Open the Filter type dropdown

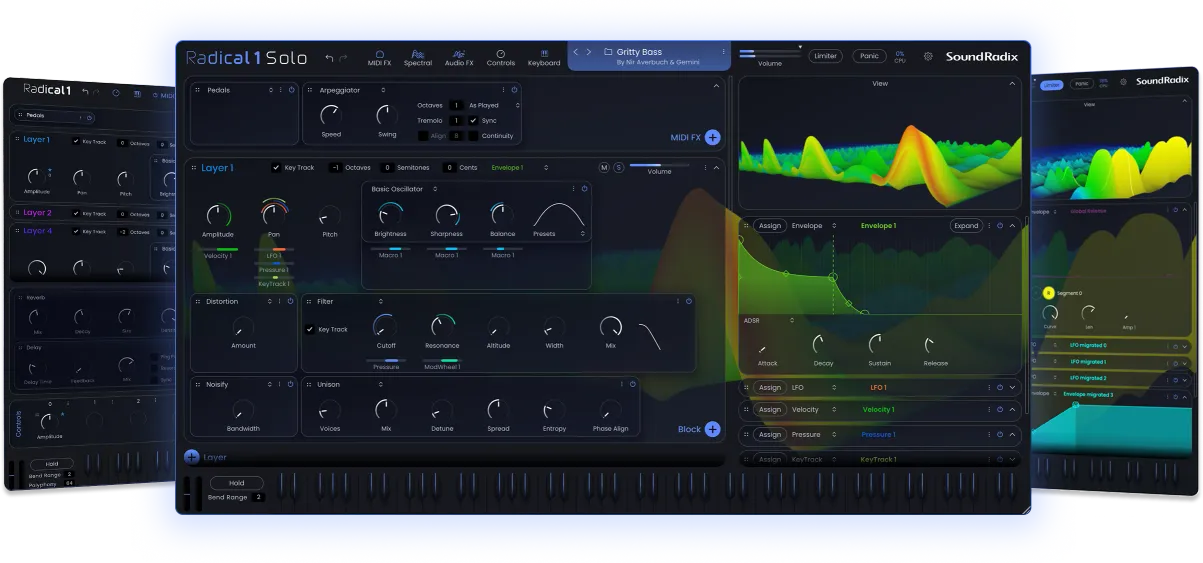click(350, 301)
